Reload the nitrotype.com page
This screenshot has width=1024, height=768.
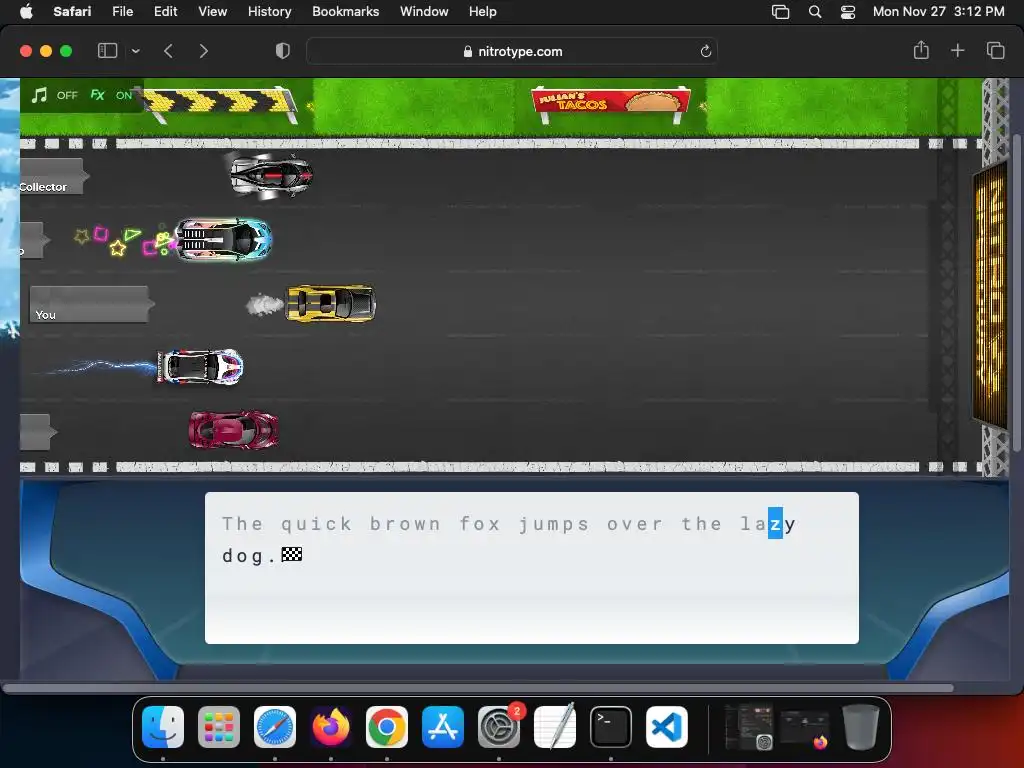tap(705, 51)
